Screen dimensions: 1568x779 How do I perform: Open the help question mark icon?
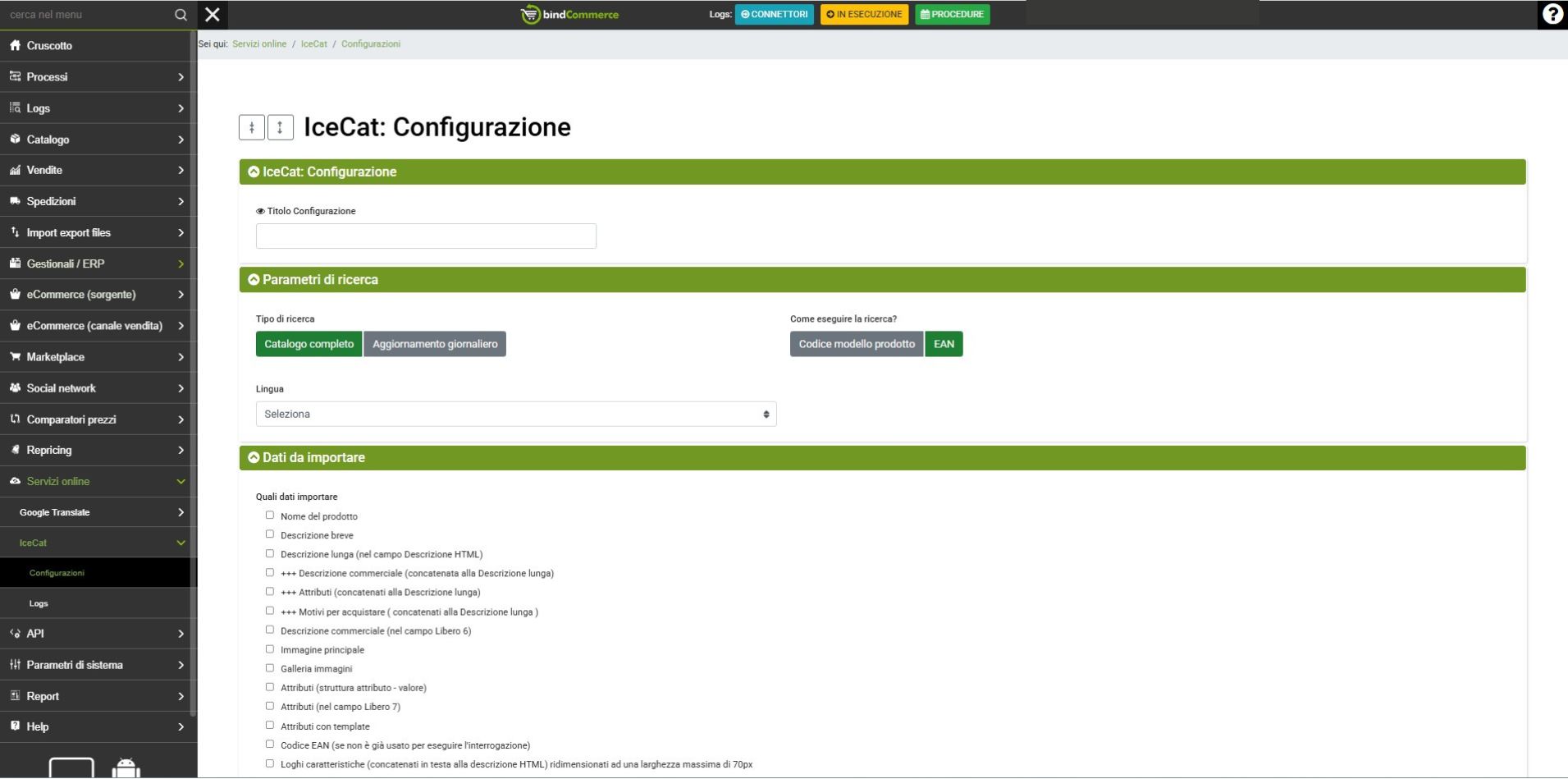(x=1552, y=15)
